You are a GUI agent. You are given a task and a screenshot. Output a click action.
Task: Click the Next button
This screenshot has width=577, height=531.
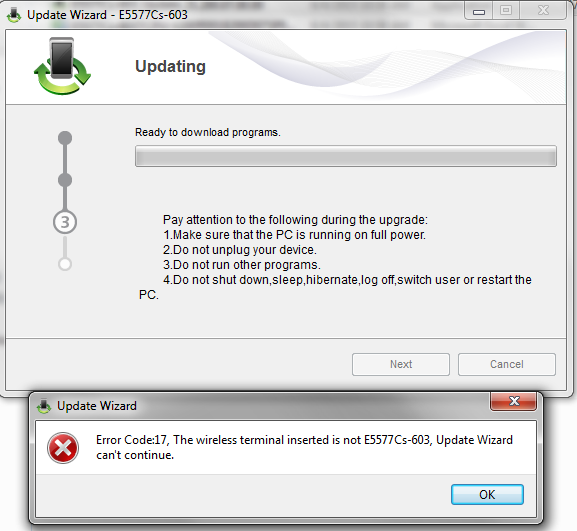coord(401,364)
